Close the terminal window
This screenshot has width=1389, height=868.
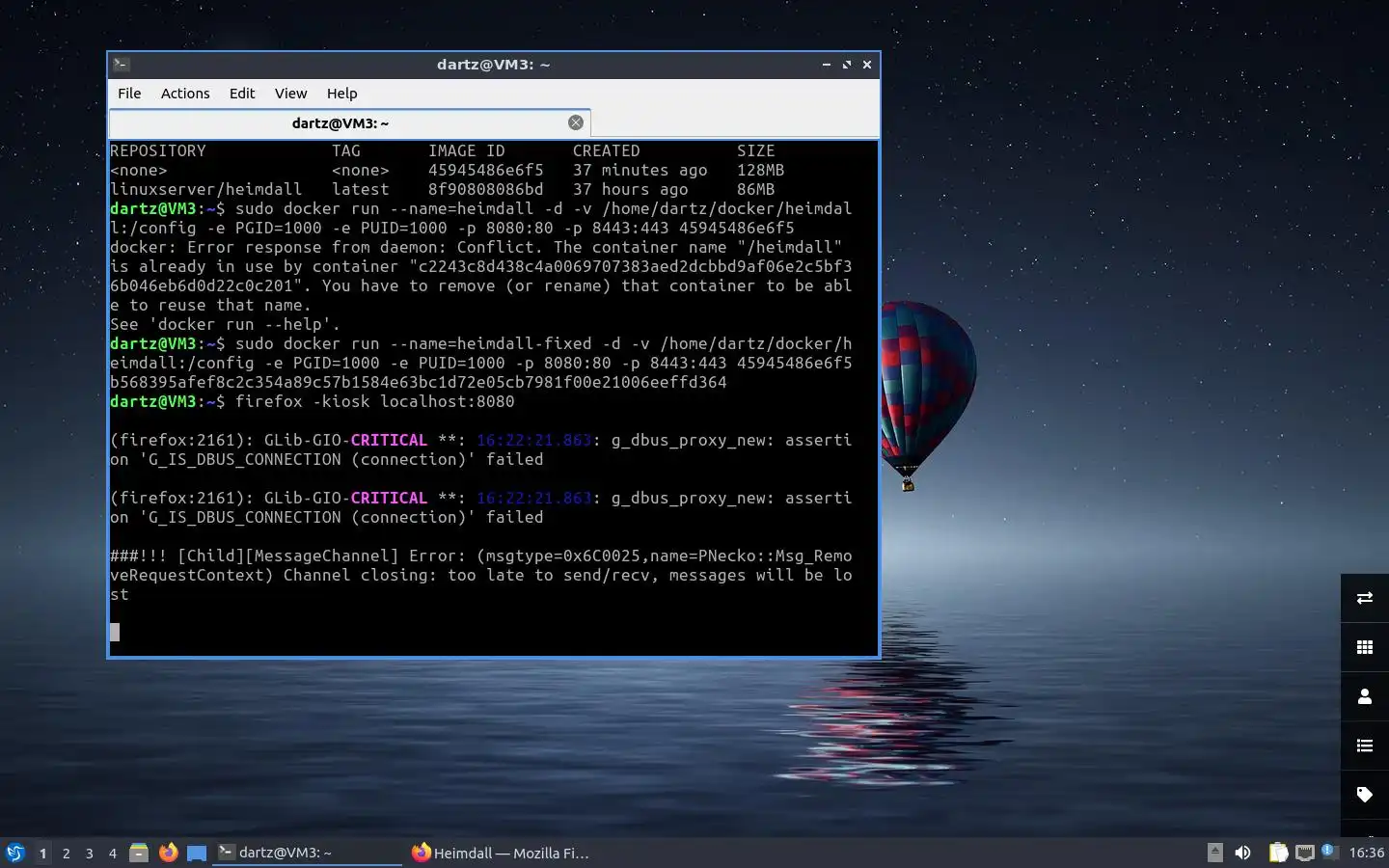pos(867,65)
